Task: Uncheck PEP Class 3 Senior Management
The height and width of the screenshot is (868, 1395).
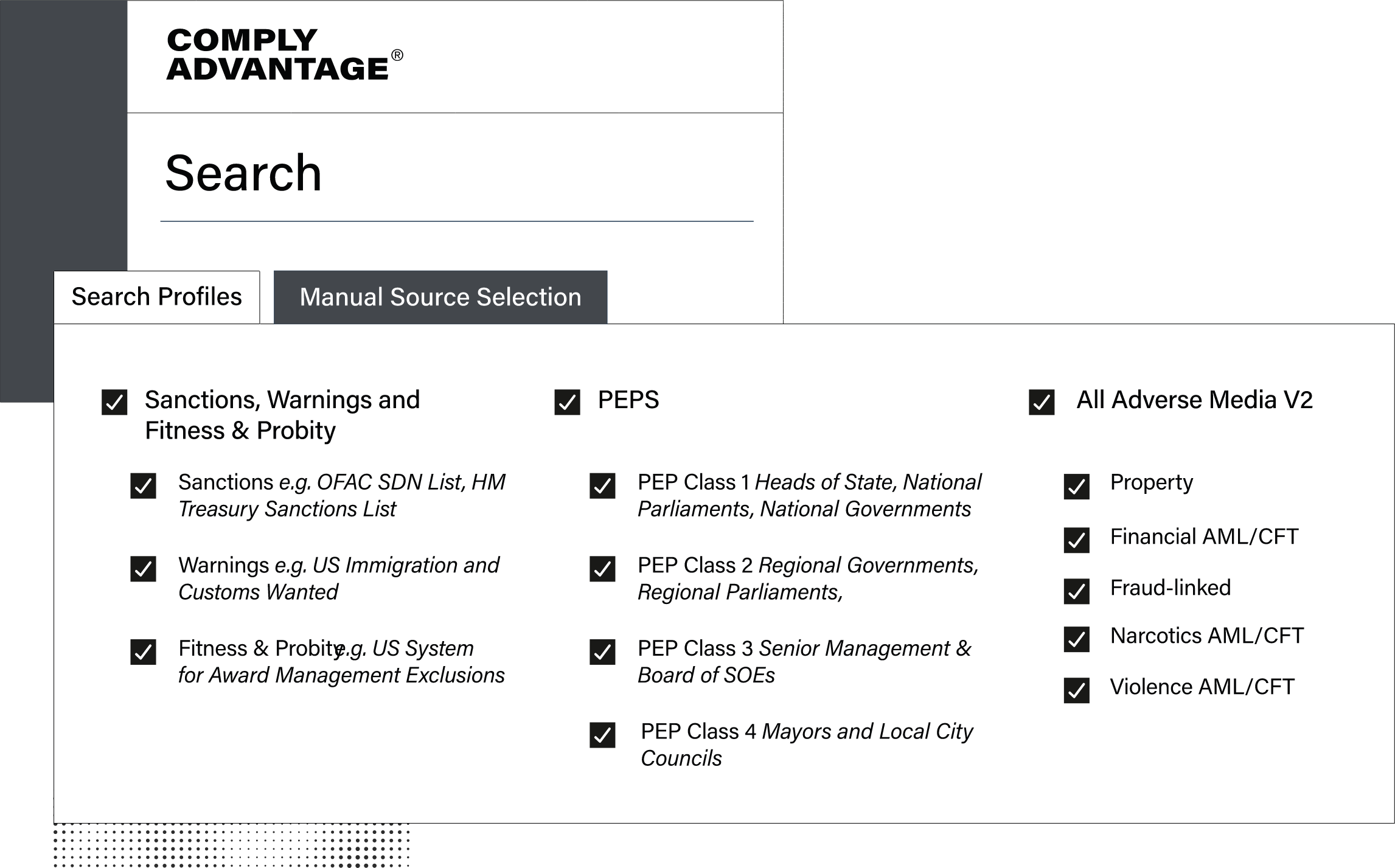Action: coord(602,652)
